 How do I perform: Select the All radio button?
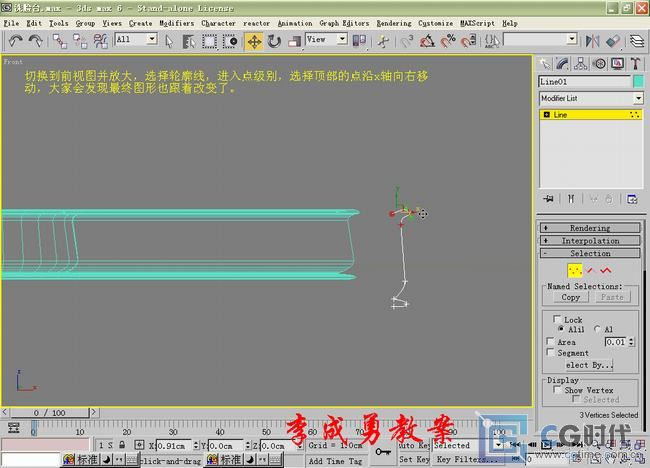[x=597, y=329]
